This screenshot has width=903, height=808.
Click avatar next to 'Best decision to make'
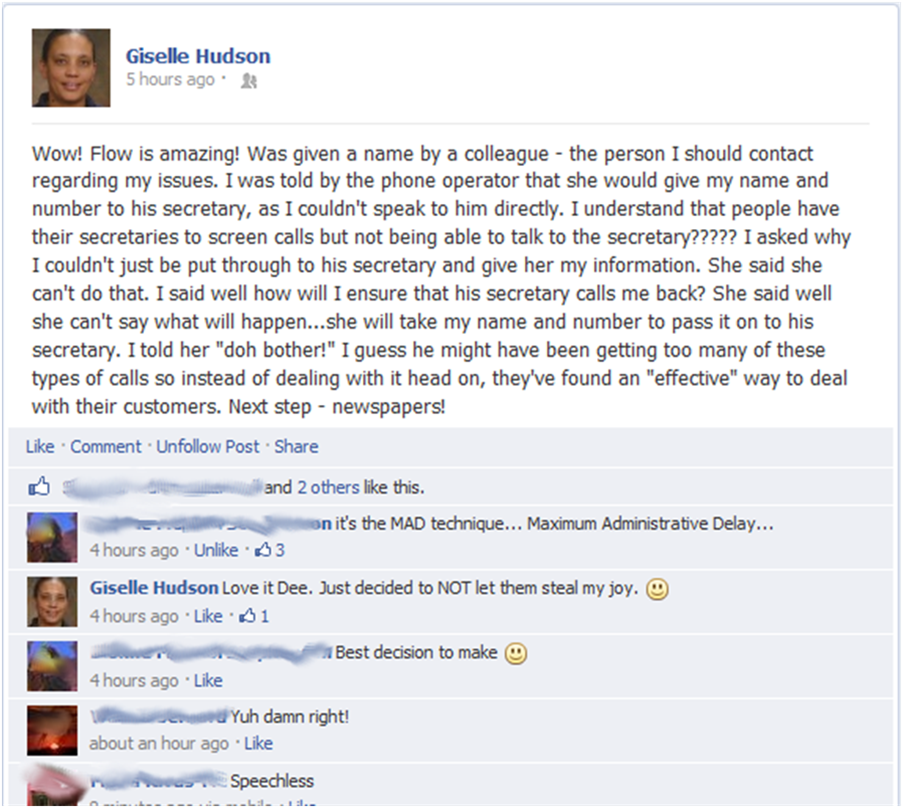point(52,666)
